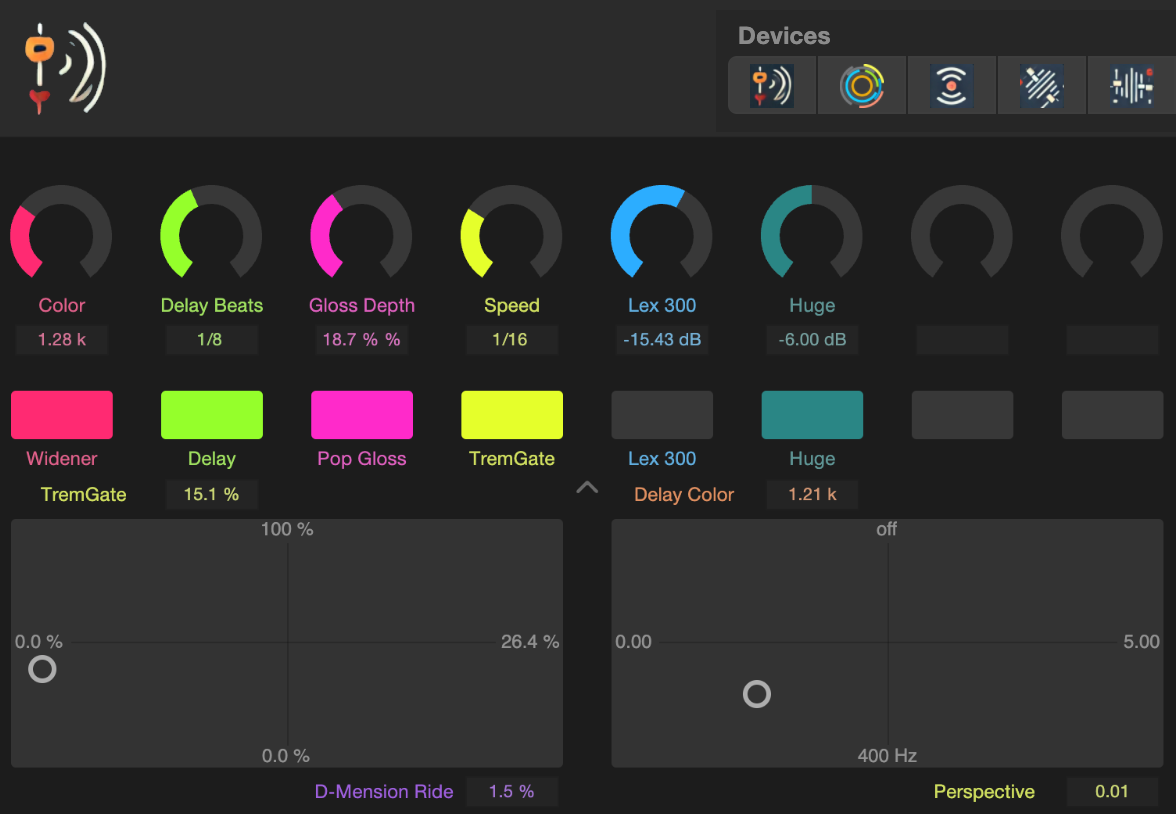
Task: Click the Huge value -6.00 dB
Action: coord(812,340)
